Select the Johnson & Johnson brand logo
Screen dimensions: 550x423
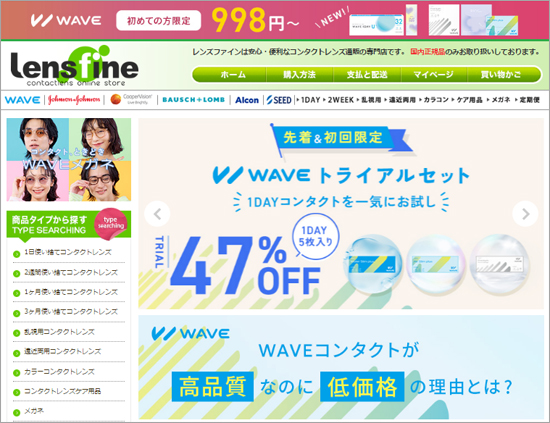click(74, 100)
